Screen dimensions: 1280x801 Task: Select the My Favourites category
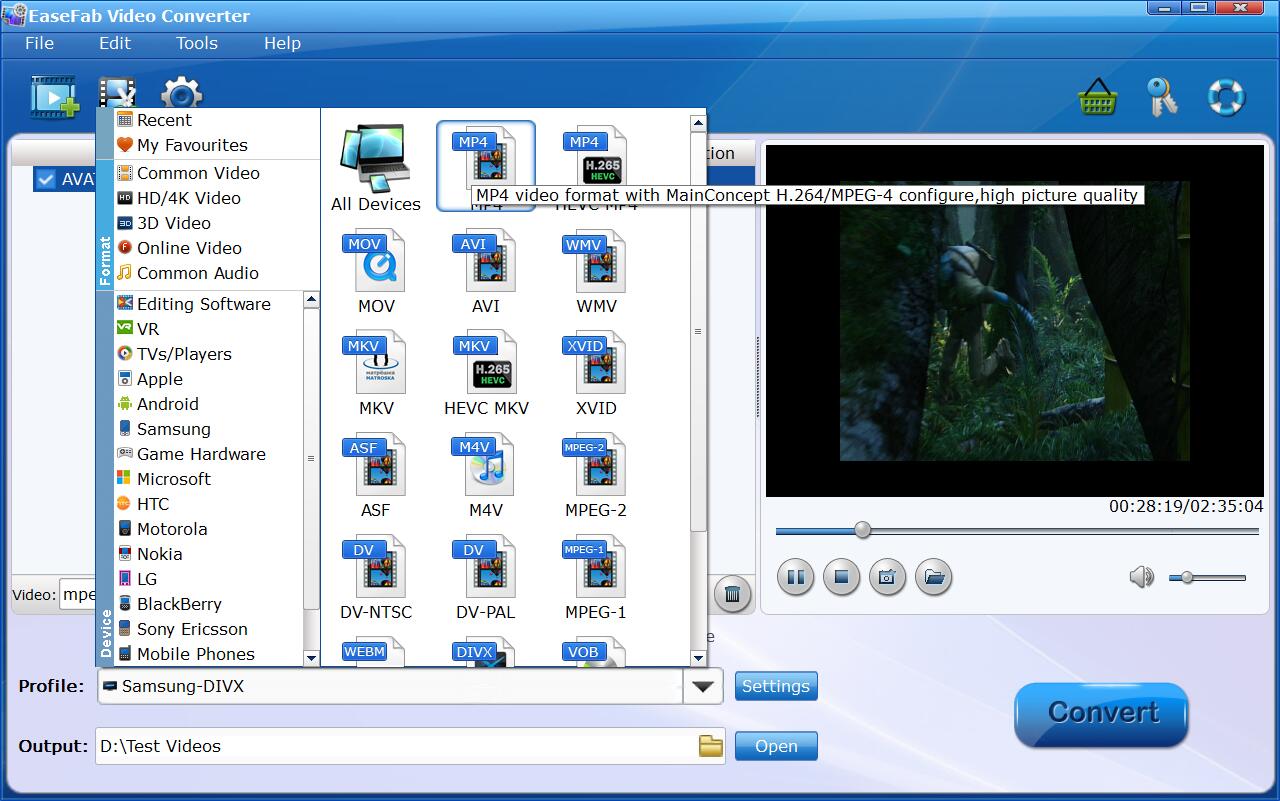click(192, 145)
